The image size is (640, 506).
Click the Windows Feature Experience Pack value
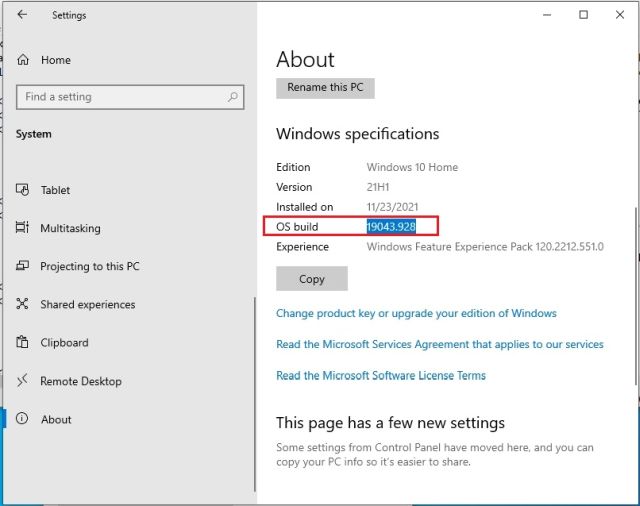click(485, 247)
